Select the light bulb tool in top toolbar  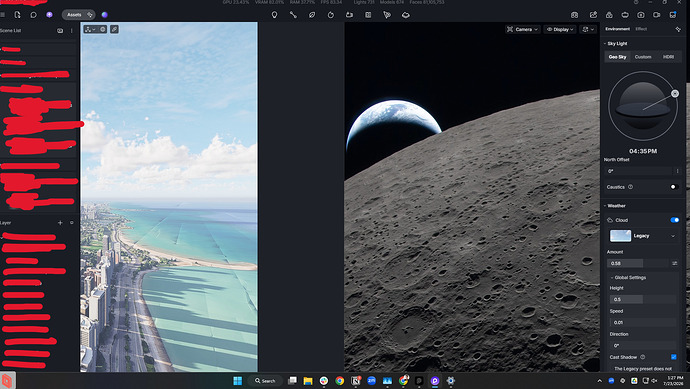point(274,15)
